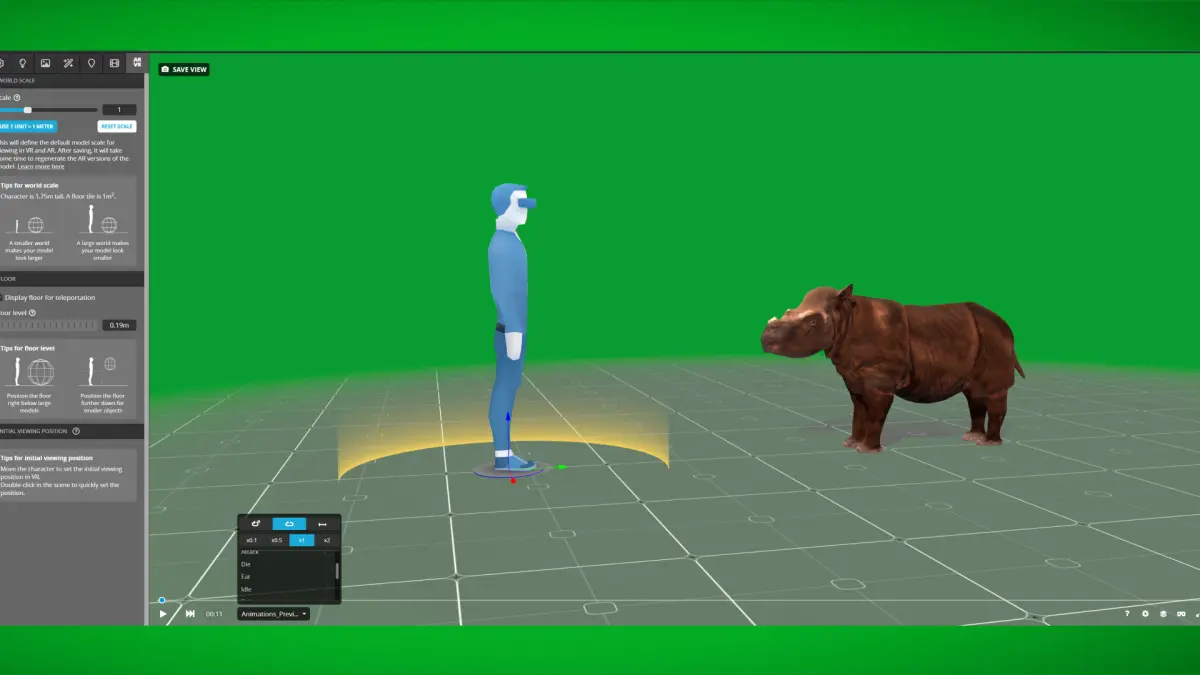Click Use 1 Unit = 1 Meter button

pos(27,126)
